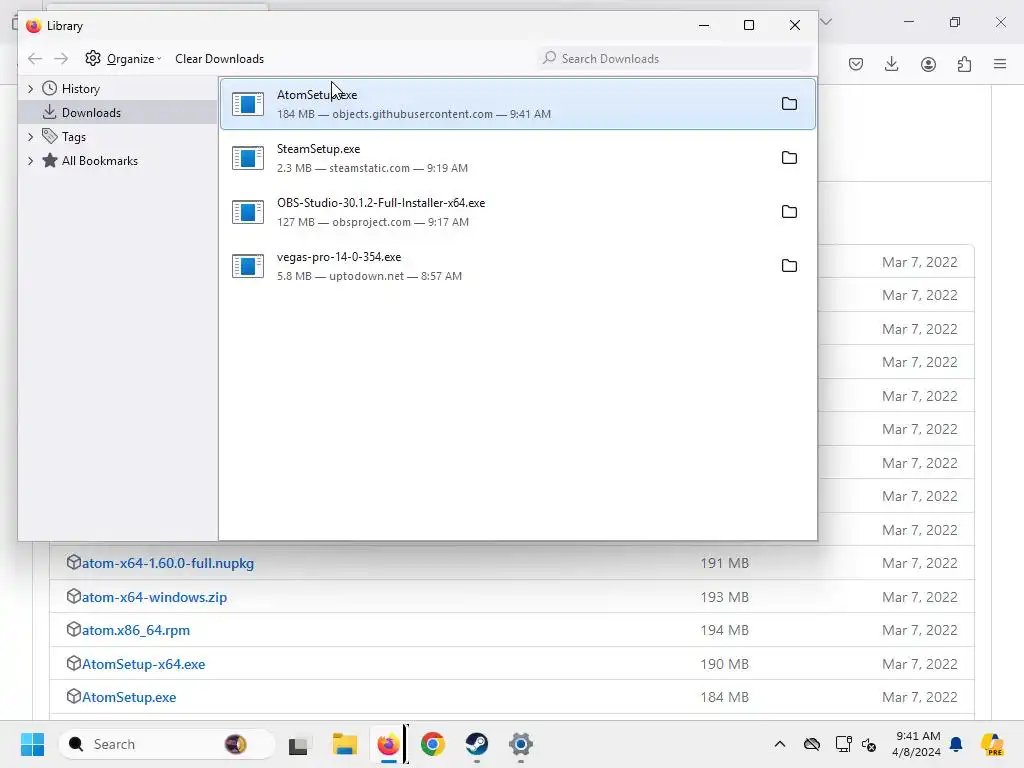The width and height of the screenshot is (1024, 768).
Task: Download AtomSetup.exe link on the GitHub page
Action: (129, 697)
